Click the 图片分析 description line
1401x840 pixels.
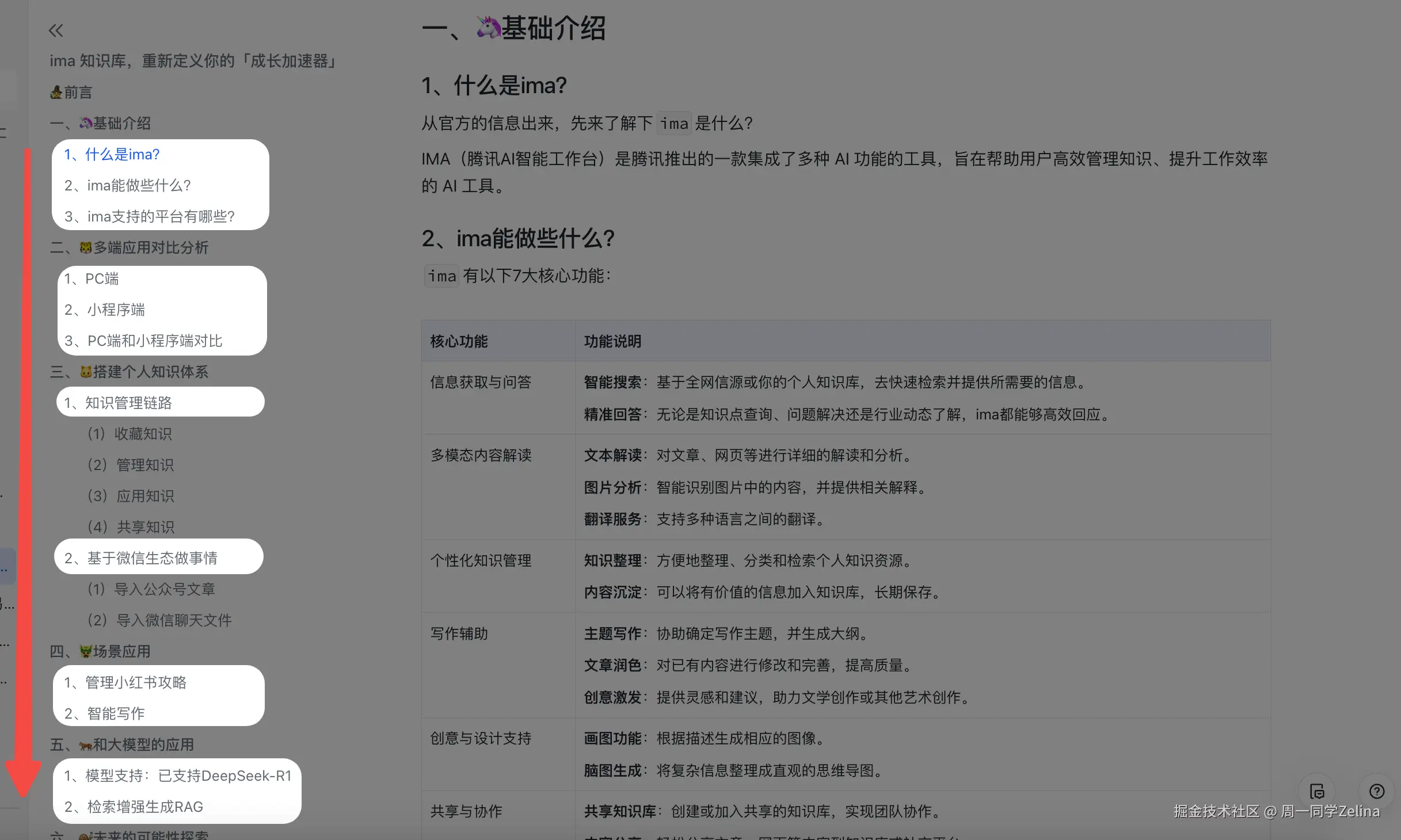click(x=755, y=487)
